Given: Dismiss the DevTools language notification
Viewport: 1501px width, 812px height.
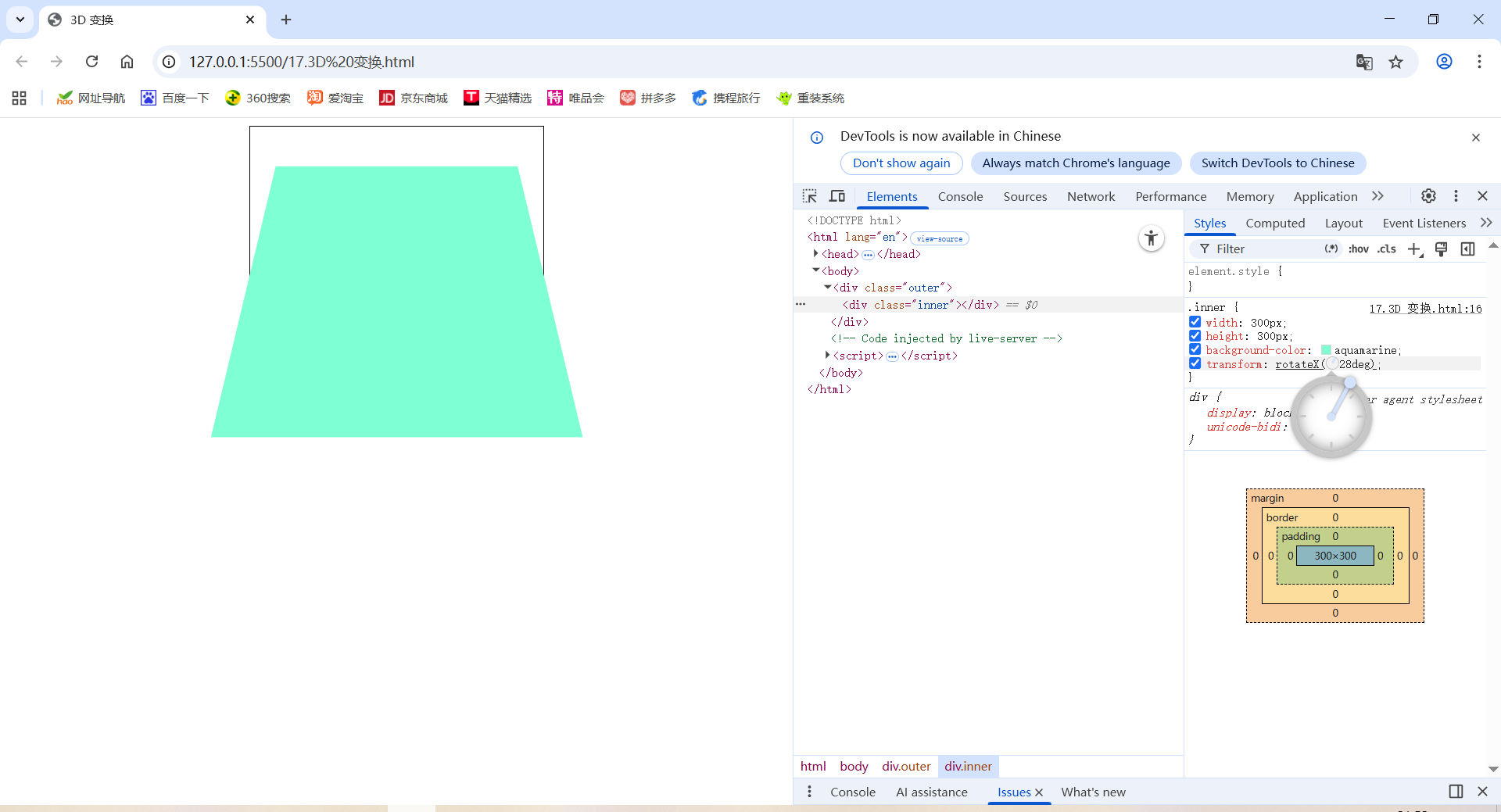Looking at the screenshot, I should tap(1476, 138).
